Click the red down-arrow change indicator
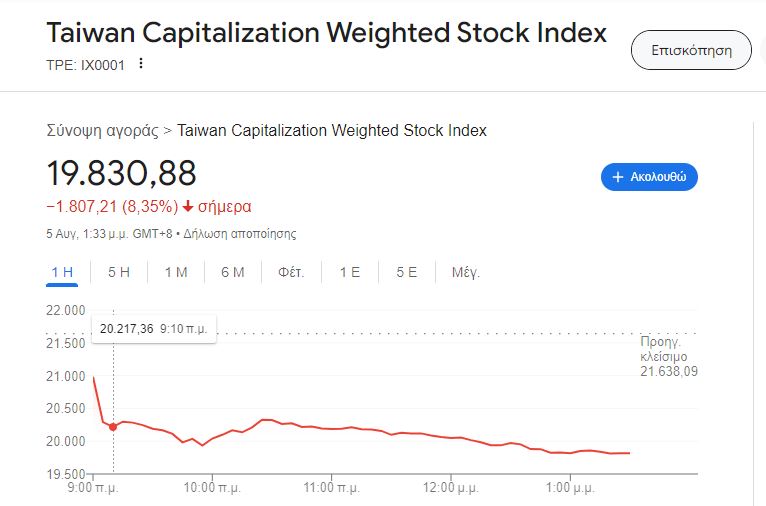The height and width of the screenshot is (506, 766). point(187,207)
